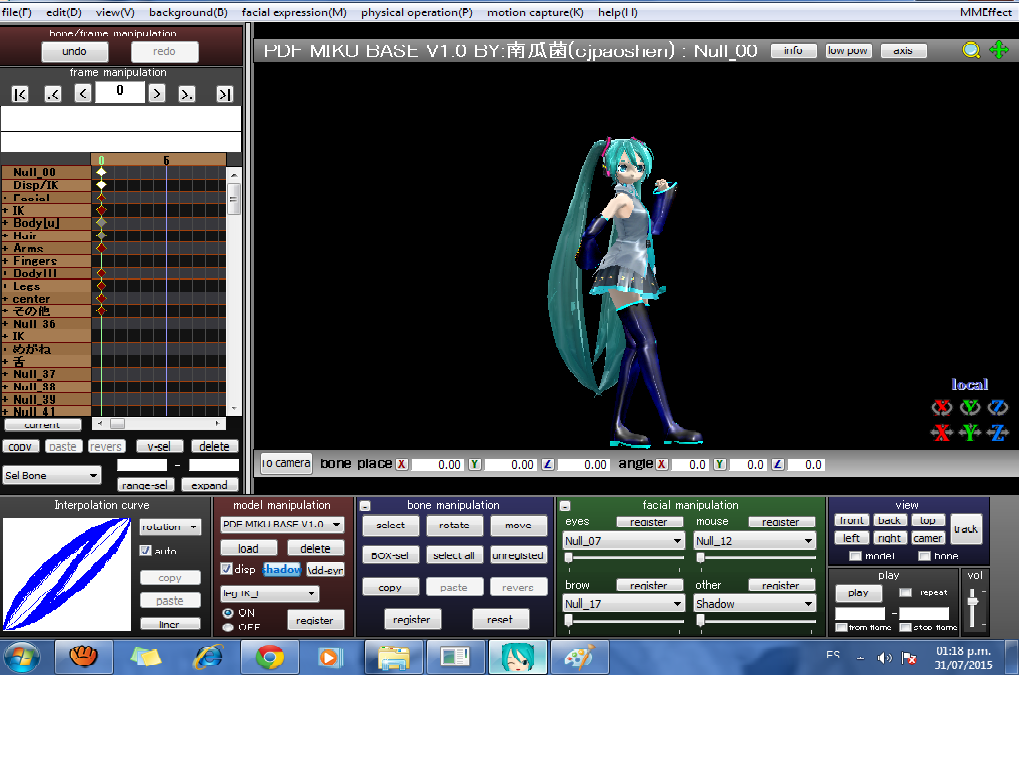Open the eyes Null_07 dropdown
1024x768 pixels.
click(x=624, y=541)
